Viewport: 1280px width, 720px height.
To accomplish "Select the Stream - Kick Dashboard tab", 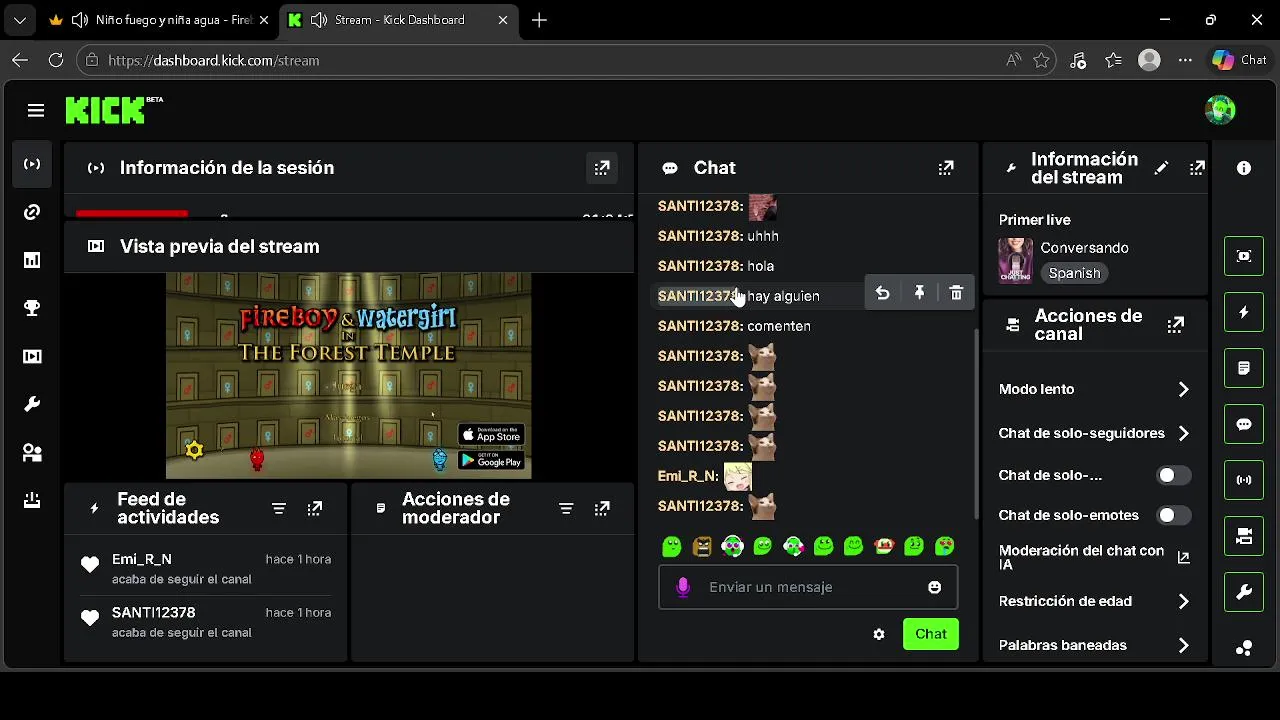I will click(x=399, y=20).
